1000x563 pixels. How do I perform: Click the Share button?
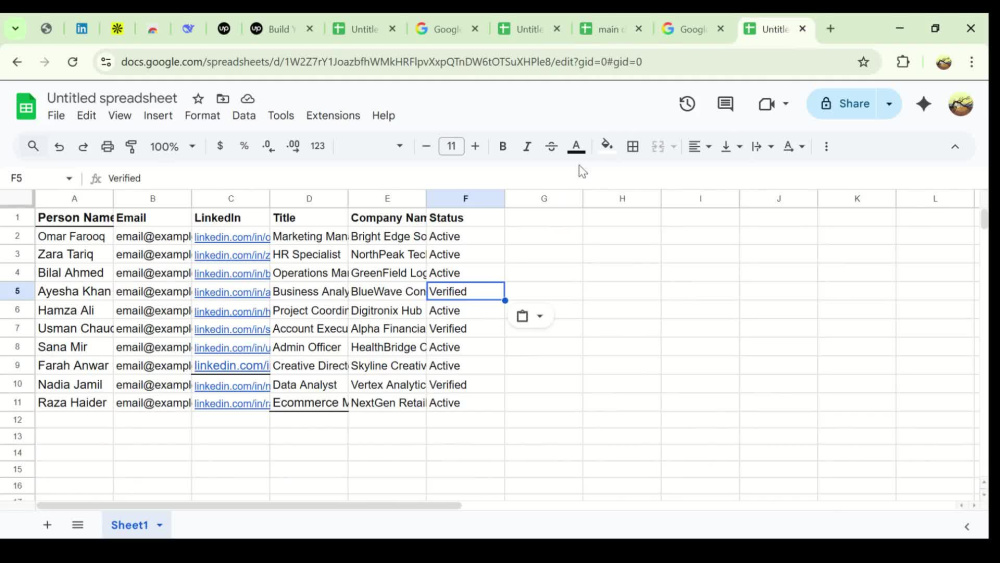click(x=845, y=103)
